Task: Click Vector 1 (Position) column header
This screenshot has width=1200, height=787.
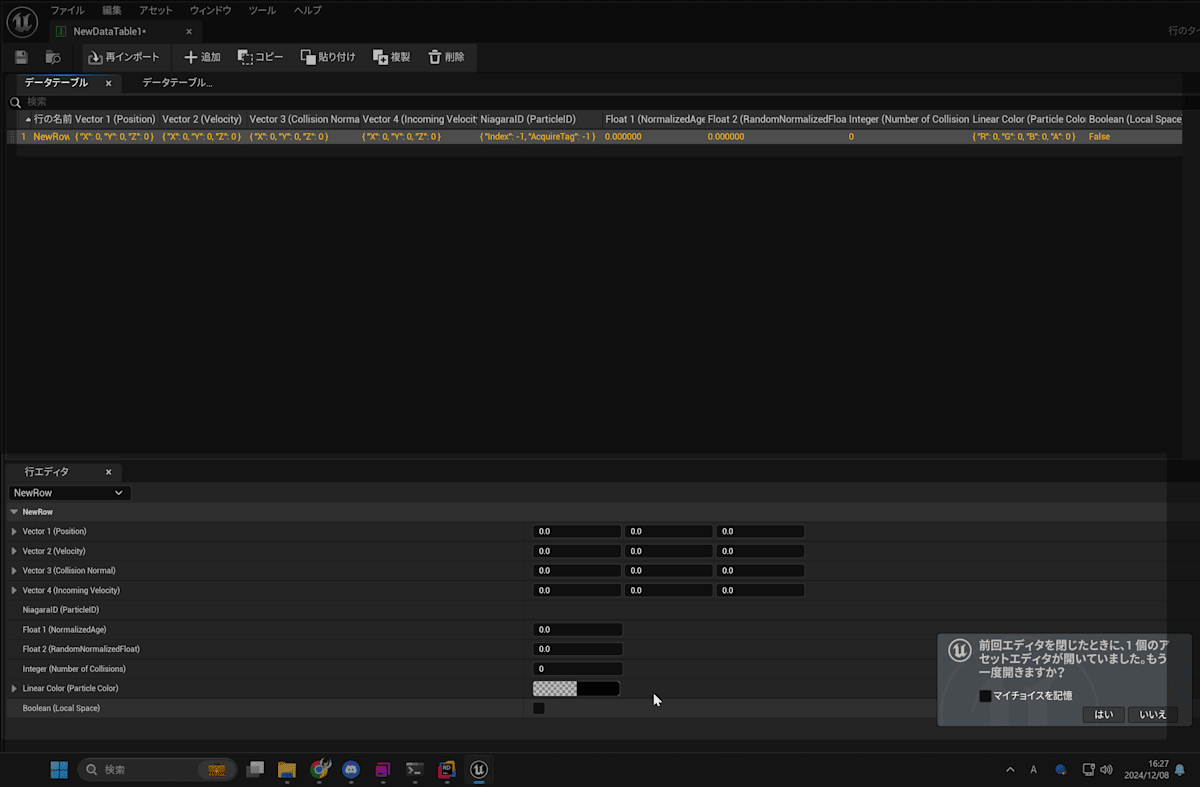Action: tap(115, 119)
